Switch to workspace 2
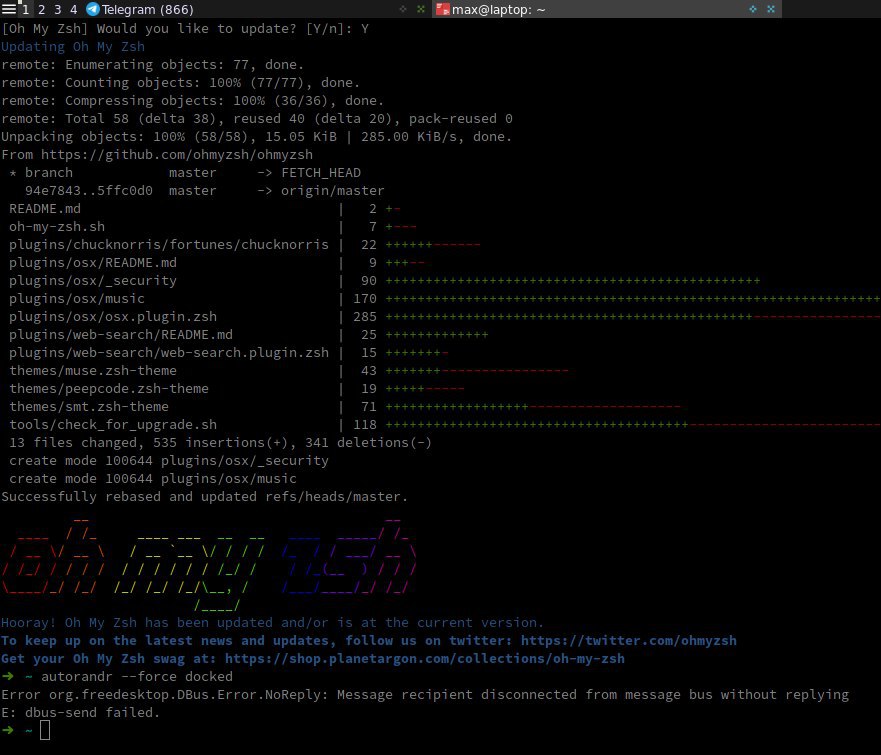This screenshot has height=755, width=881. tap(42, 10)
